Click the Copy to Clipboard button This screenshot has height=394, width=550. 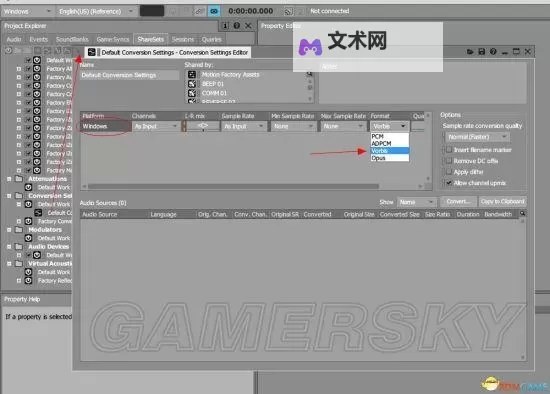[x=502, y=202]
